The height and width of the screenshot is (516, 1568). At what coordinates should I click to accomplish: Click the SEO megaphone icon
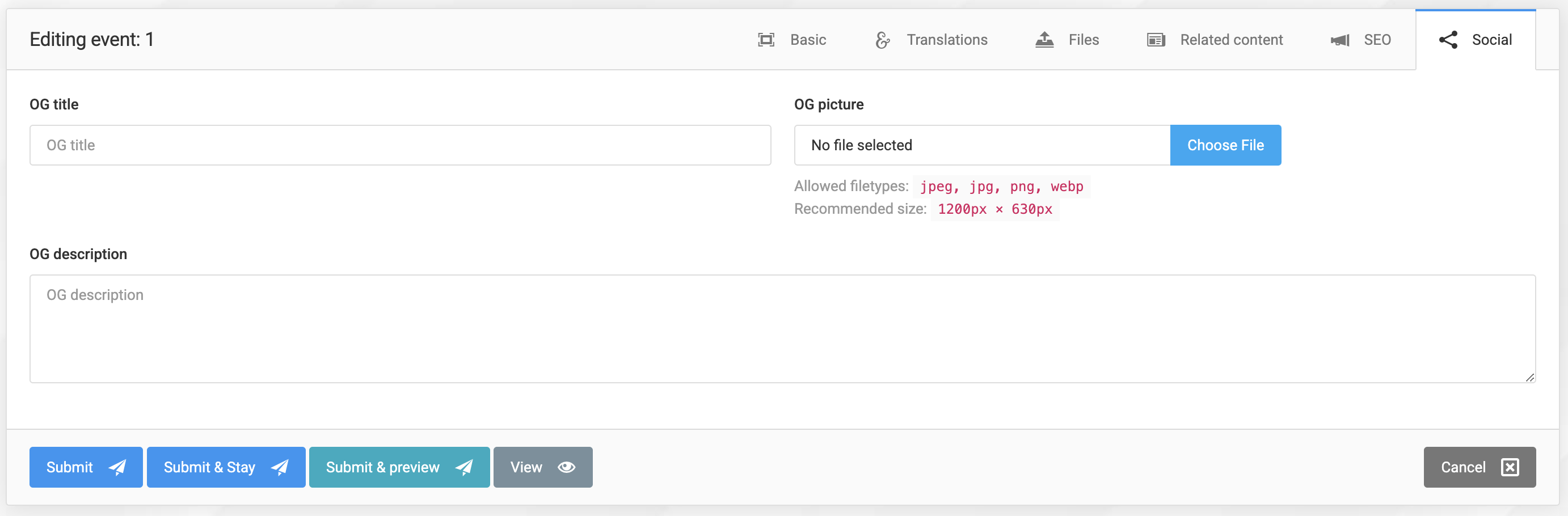pos(1340,40)
